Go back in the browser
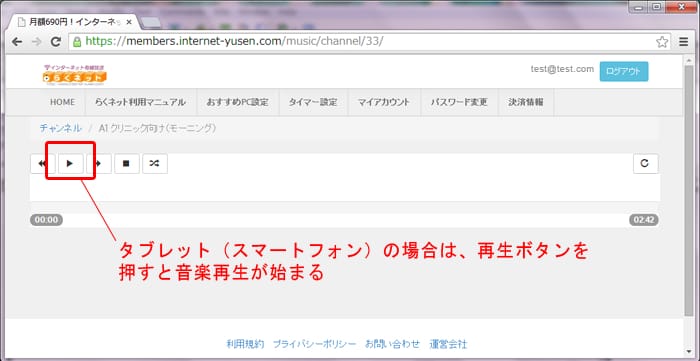The width and height of the screenshot is (700, 361). pyautogui.click(x=17, y=42)
